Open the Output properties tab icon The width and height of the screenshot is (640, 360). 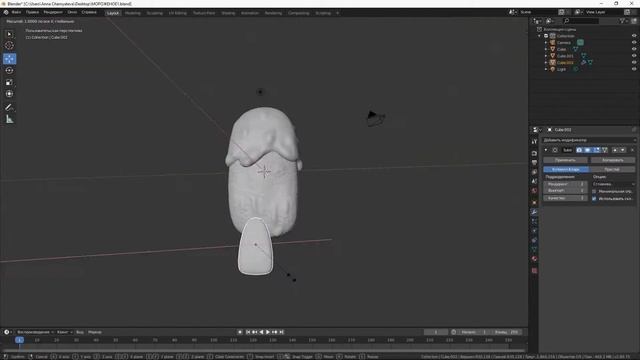[534, 163]
